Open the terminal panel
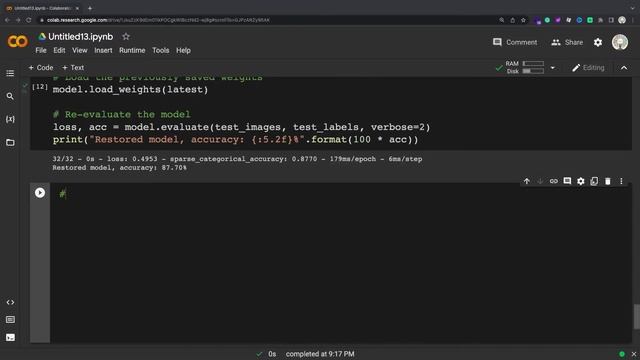 click(10, 337)
